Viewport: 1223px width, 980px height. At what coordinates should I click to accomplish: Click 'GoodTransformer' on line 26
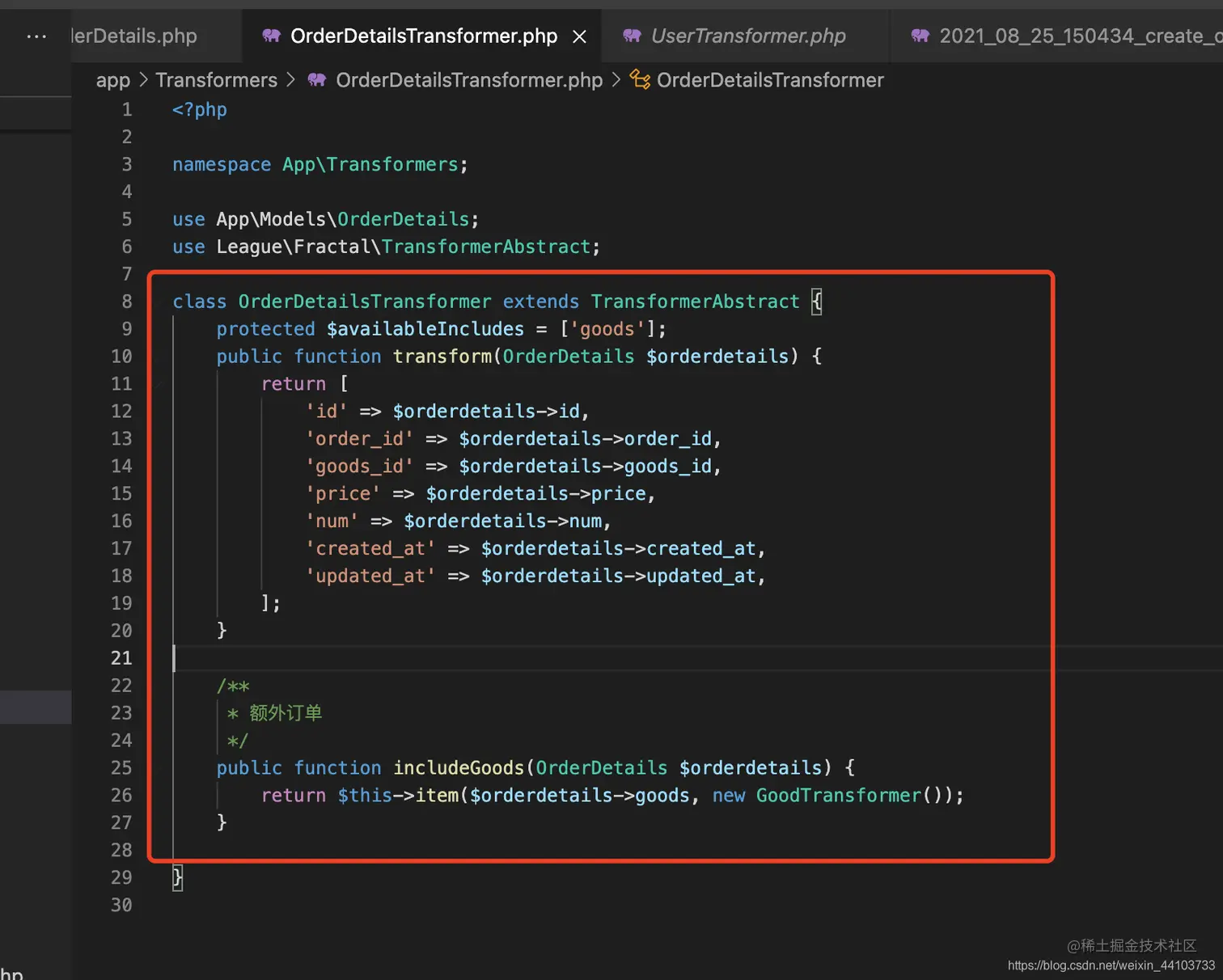click(x=839, y=796)
